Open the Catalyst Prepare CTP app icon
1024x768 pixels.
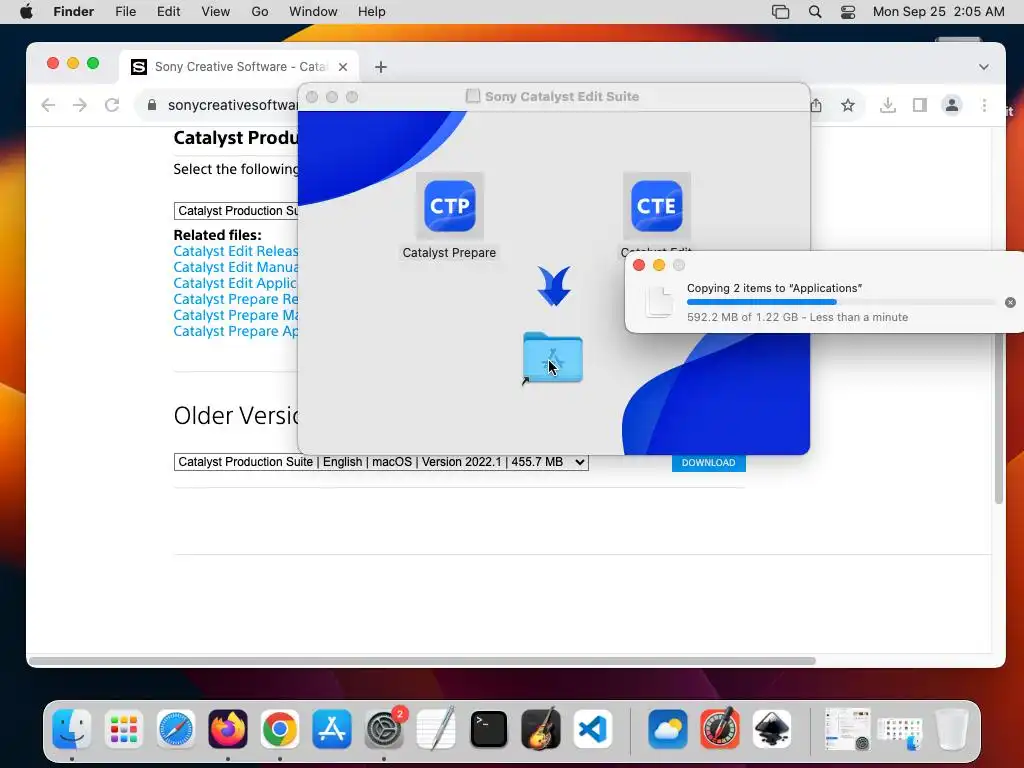point(449,206)
